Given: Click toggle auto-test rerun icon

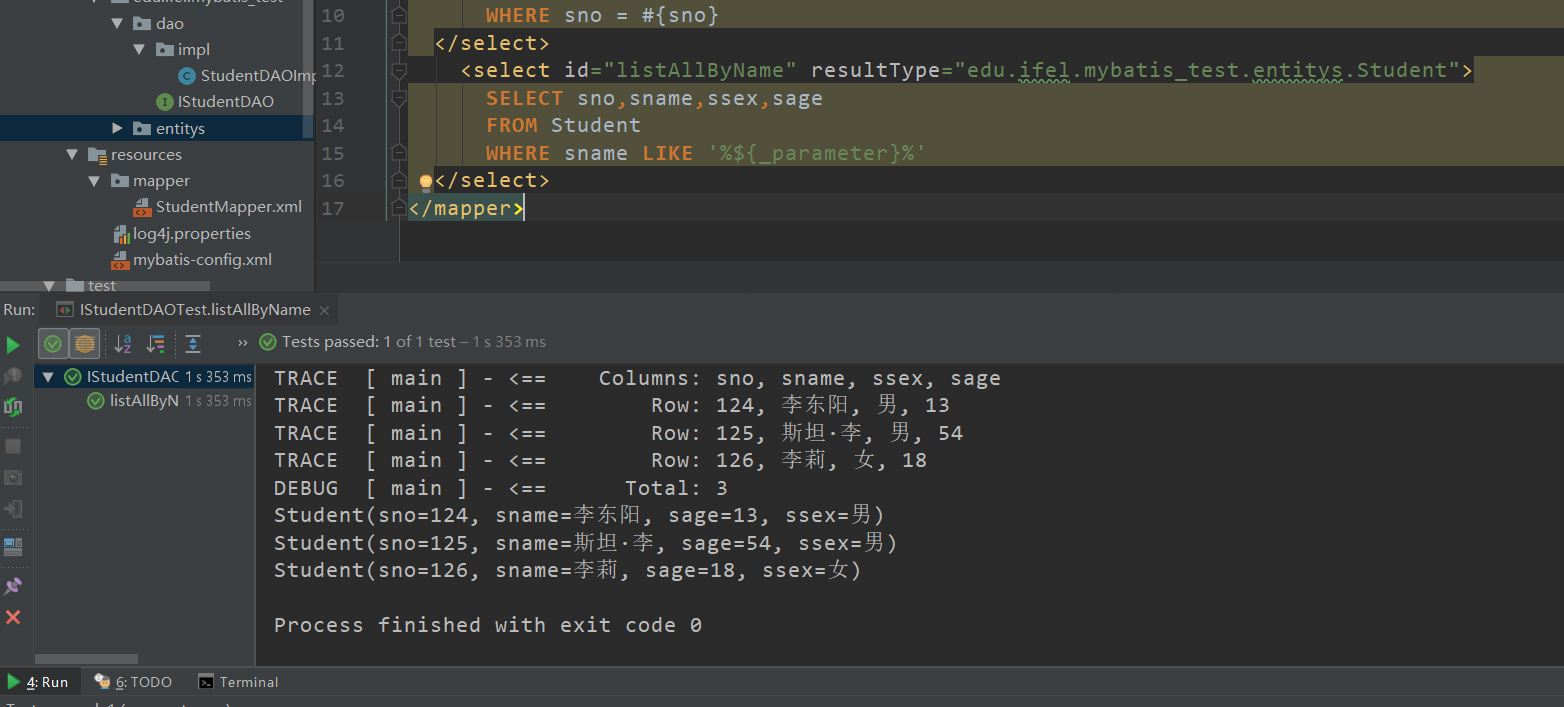Looking at the screenshot, I should (13, 407).
